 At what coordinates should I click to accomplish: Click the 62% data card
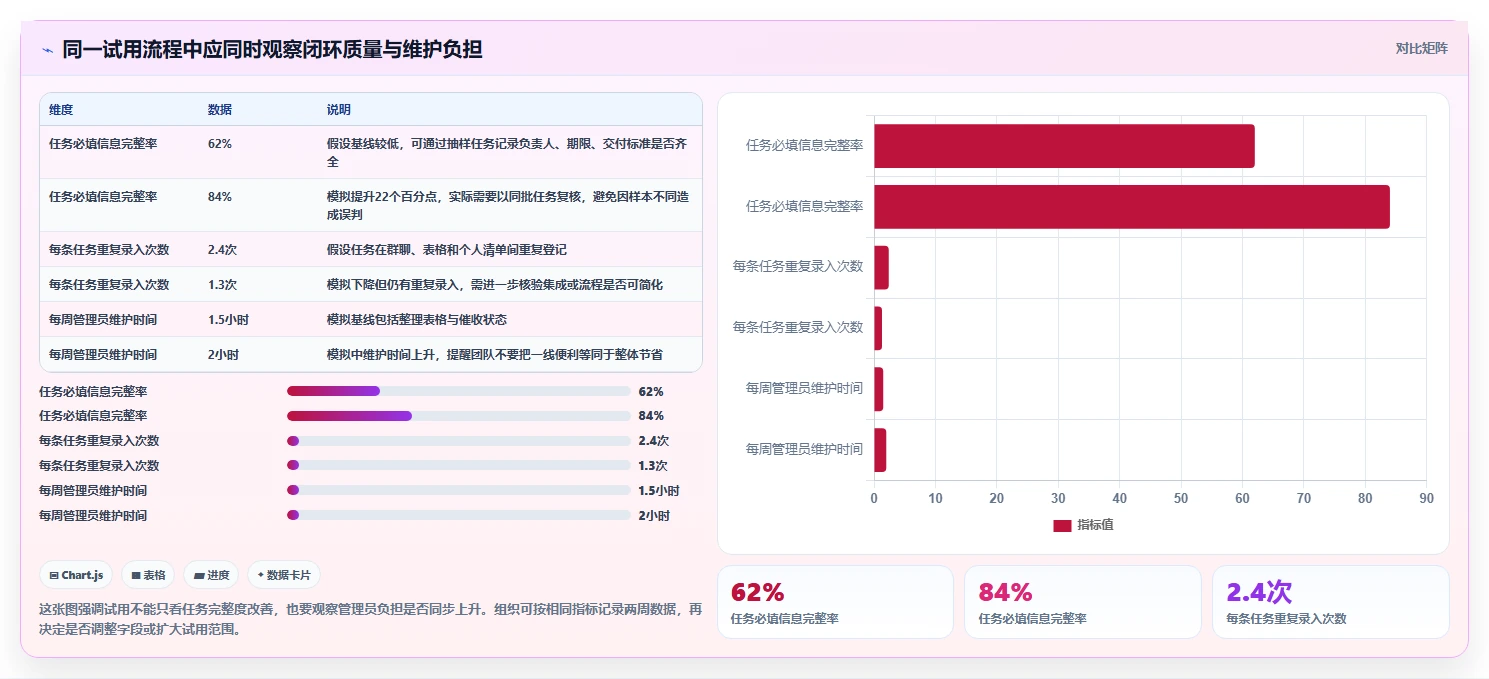[x=835, y=602]
